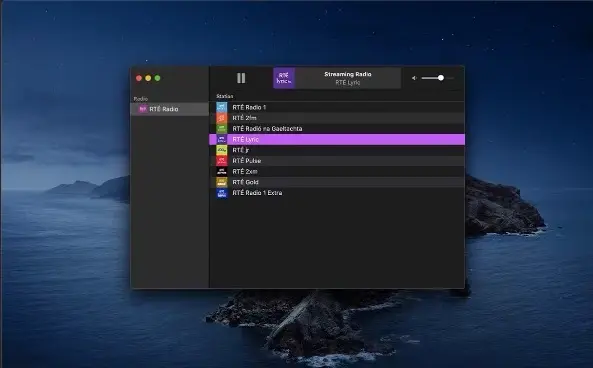Select RTÉ Radio in the sidebar

click(169, 109)
